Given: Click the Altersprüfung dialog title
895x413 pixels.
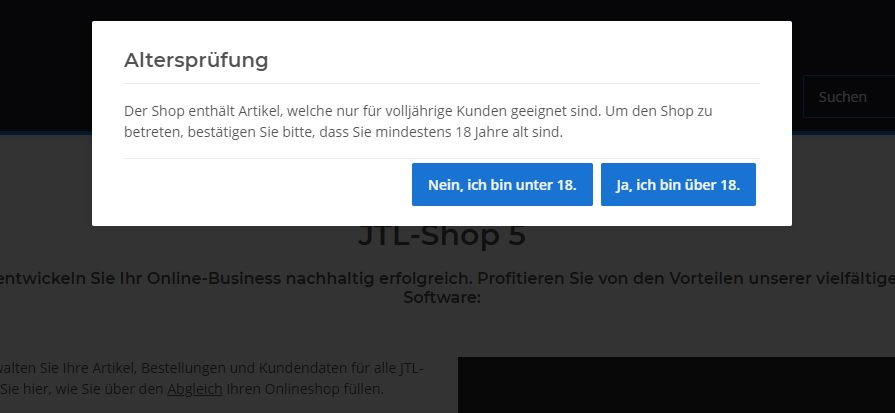Looking at the screenshot, I should coord(196,60).
